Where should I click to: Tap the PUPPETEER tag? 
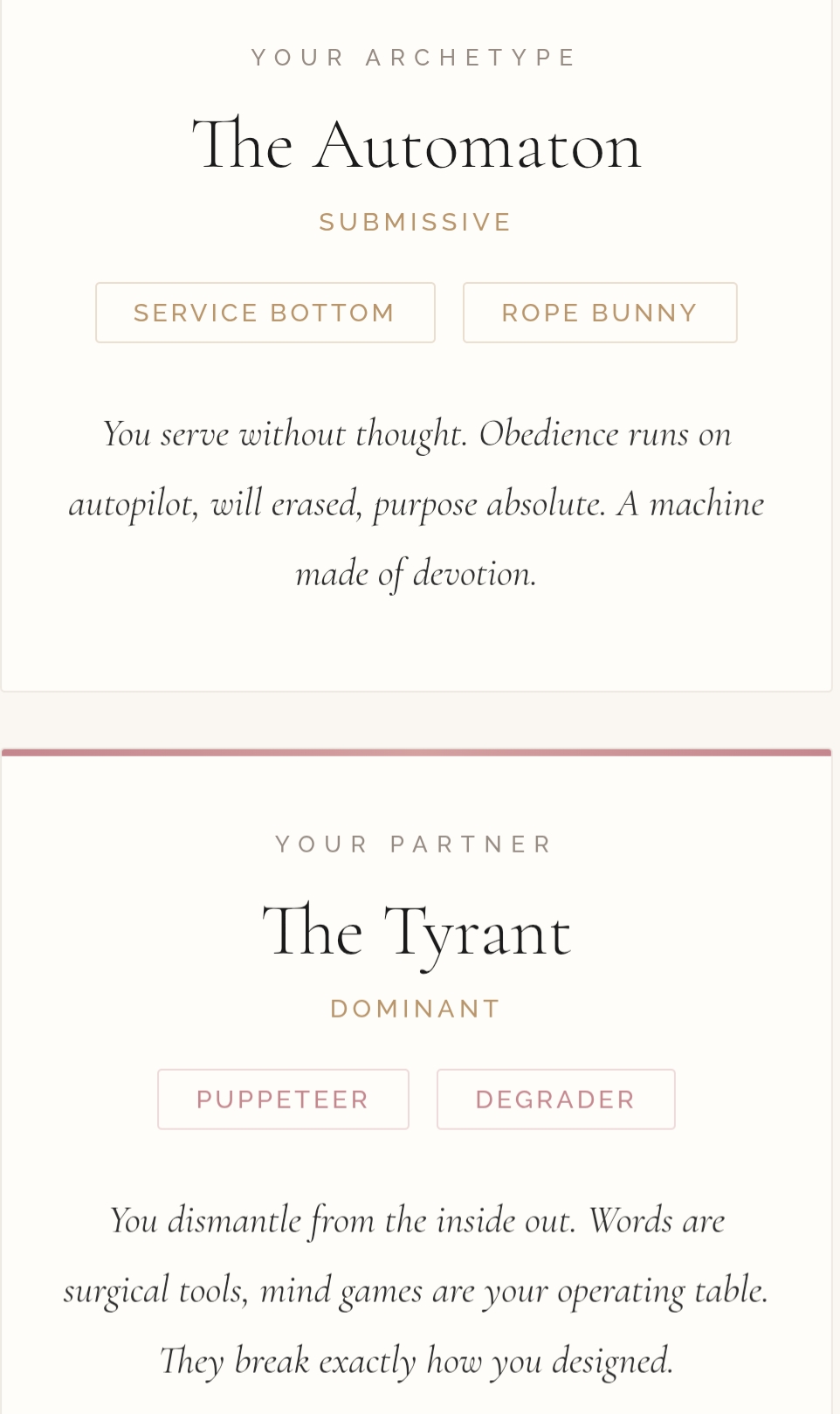tap(283, 1100)
